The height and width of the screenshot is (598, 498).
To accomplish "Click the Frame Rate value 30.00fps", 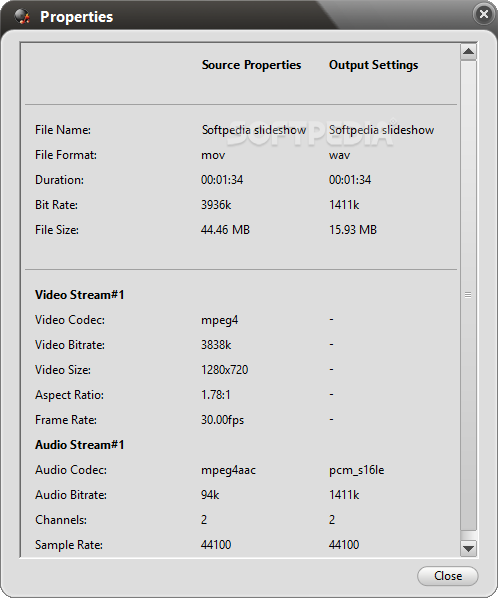I will (x=222, y=420).
